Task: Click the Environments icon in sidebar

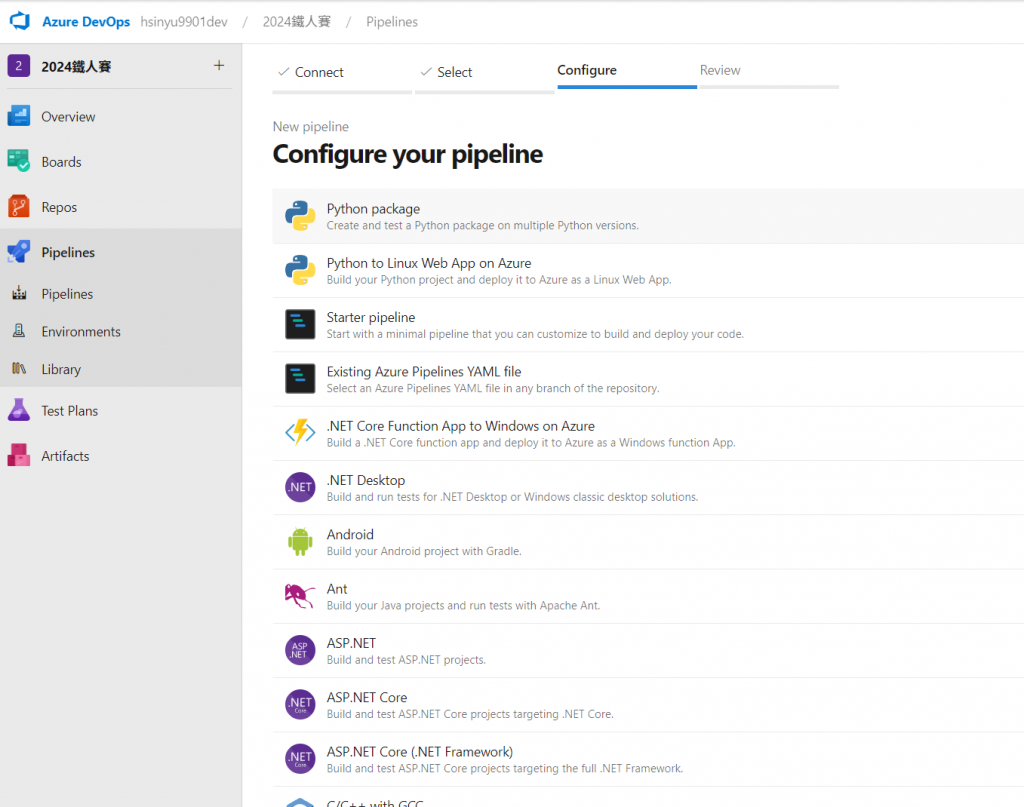Action: coord(20,331)
